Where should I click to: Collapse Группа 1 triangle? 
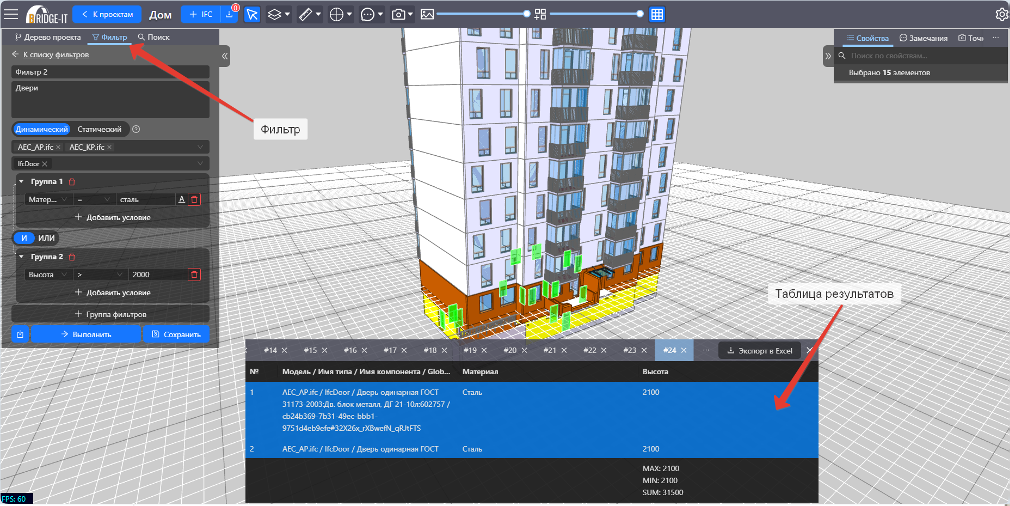click(21, 182)
